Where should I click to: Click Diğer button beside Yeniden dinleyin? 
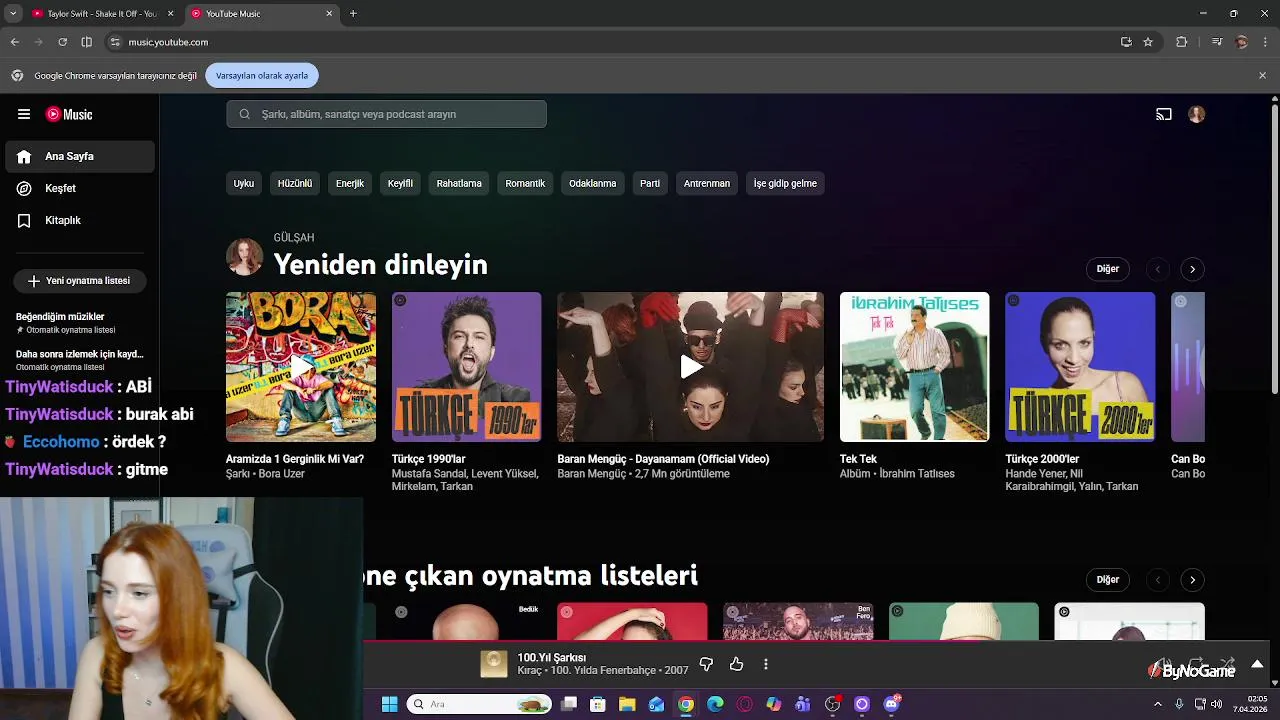(1108, 269)
